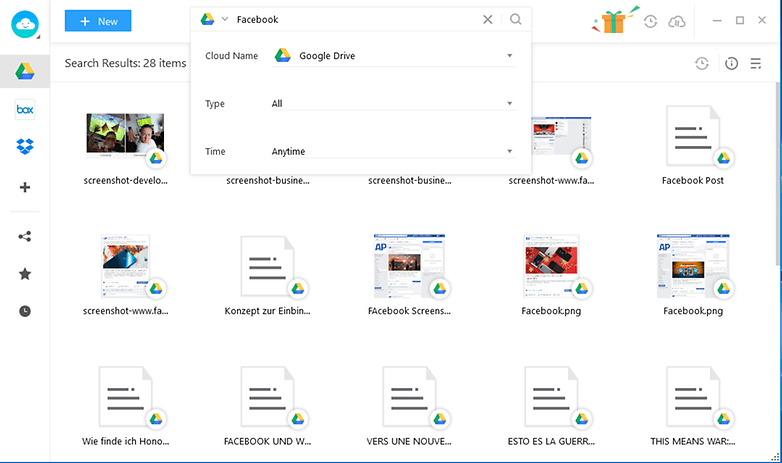Image resolution: width=782 pixels, height=463 pixels.
Task: Click the Search Results: 28 items text
Action: 125,63
